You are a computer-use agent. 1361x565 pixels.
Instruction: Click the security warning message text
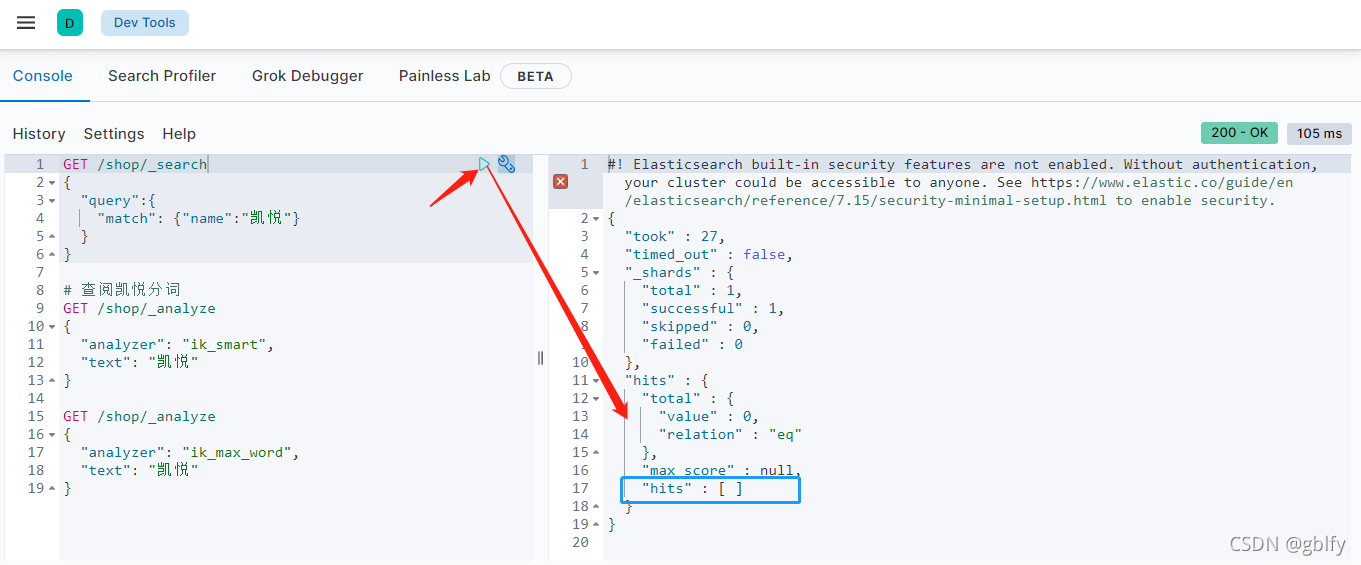(x=963, y=182)
